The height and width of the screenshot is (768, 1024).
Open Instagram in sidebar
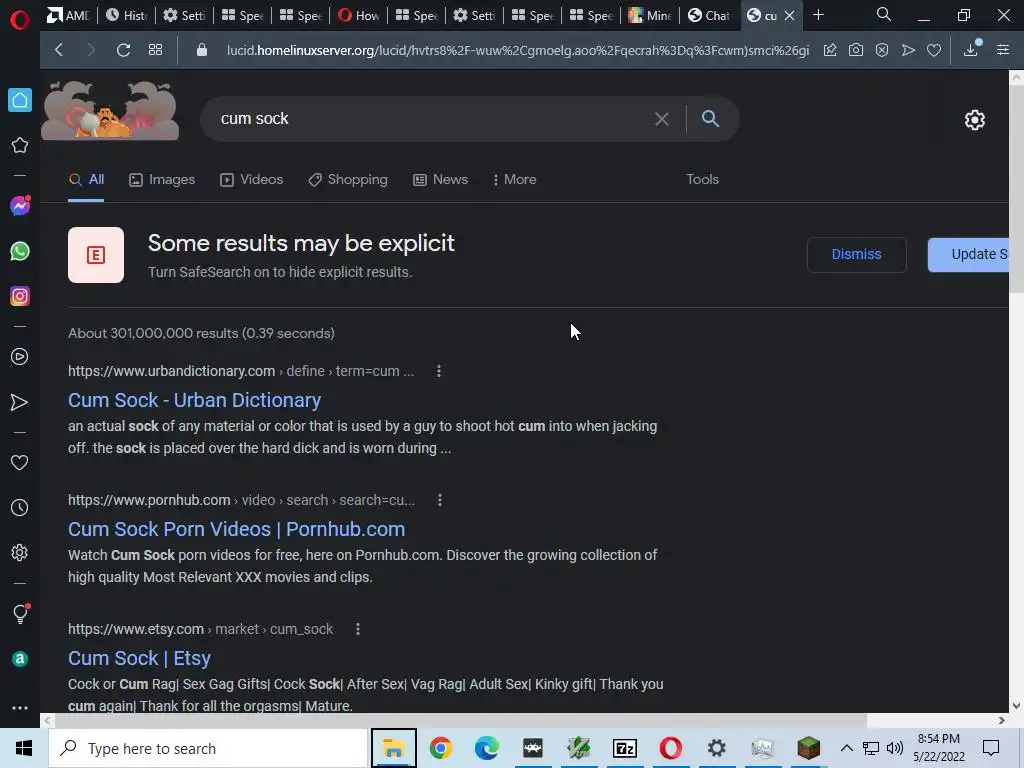(20, 296)
